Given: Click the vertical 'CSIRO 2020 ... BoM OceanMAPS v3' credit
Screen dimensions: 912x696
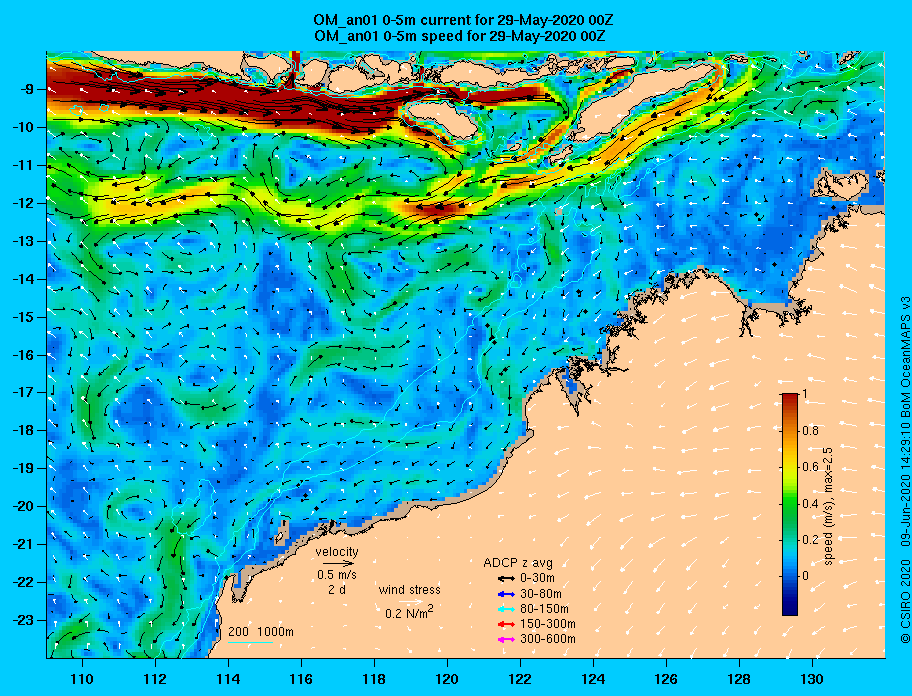Looking at the screenshot, I should tap(905, 470).
